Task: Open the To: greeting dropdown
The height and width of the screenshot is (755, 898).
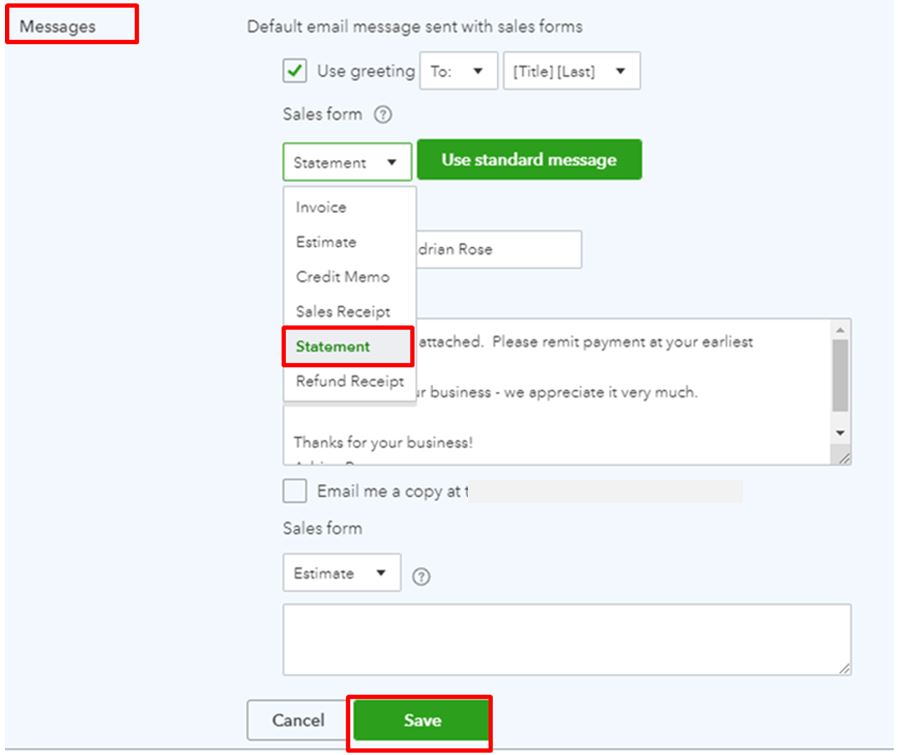Action: click(x=458, y=71)
